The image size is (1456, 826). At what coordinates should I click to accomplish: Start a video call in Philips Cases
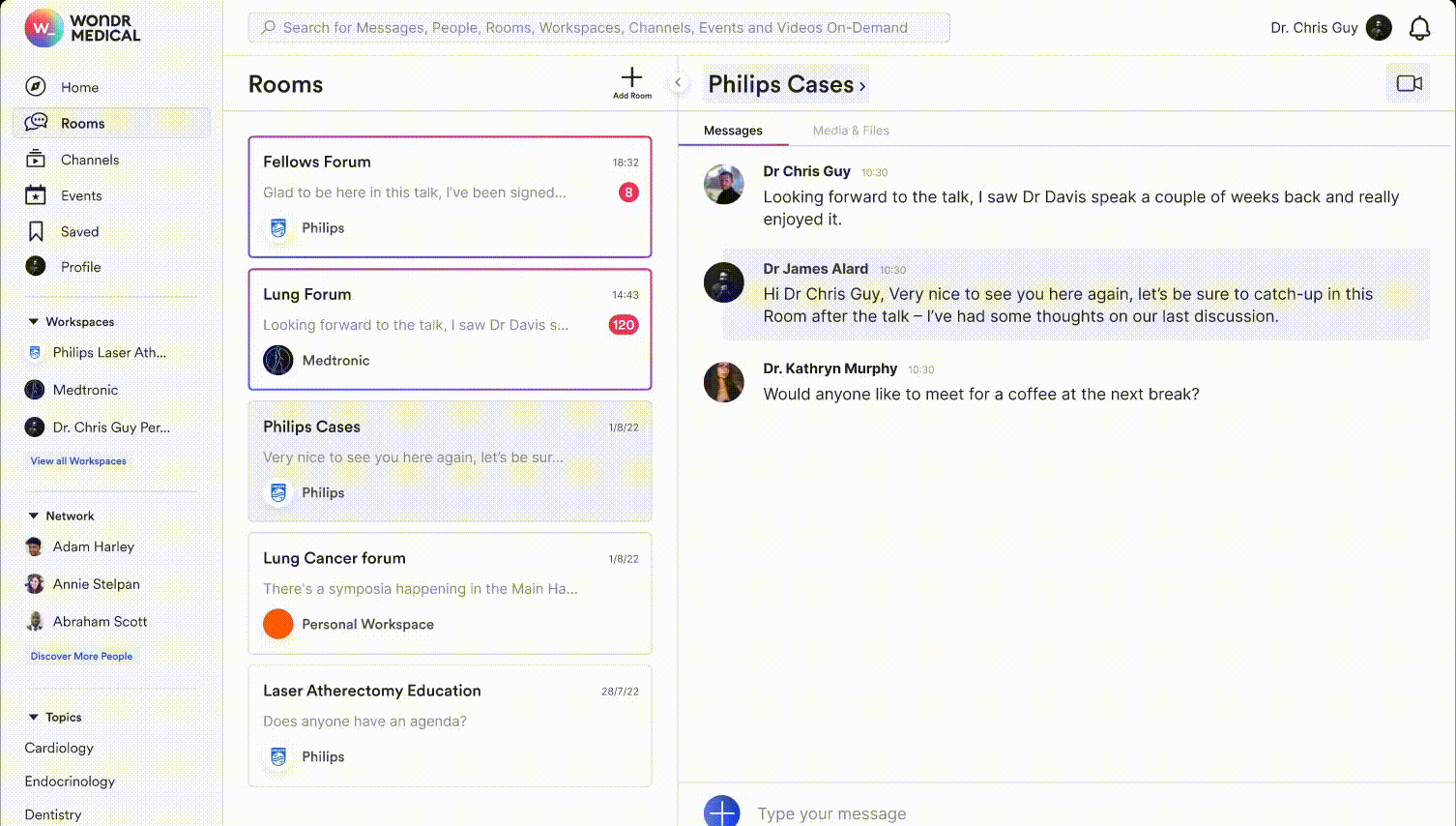(x=1408, y=84)
